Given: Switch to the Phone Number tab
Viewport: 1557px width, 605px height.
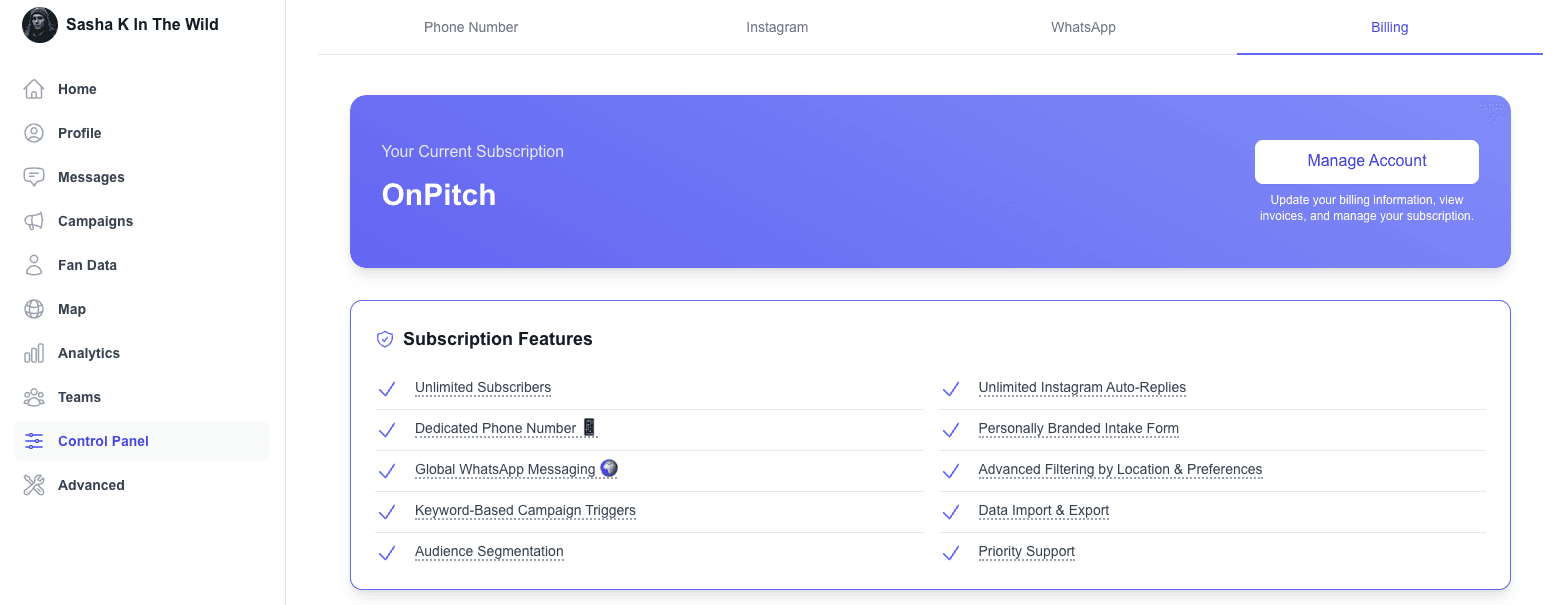Looking at the screenshot, I should click(x=471, y=27).
